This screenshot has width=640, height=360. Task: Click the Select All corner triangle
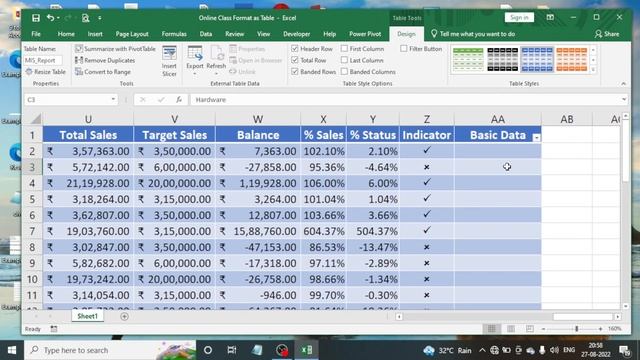[x=36, y=119]
